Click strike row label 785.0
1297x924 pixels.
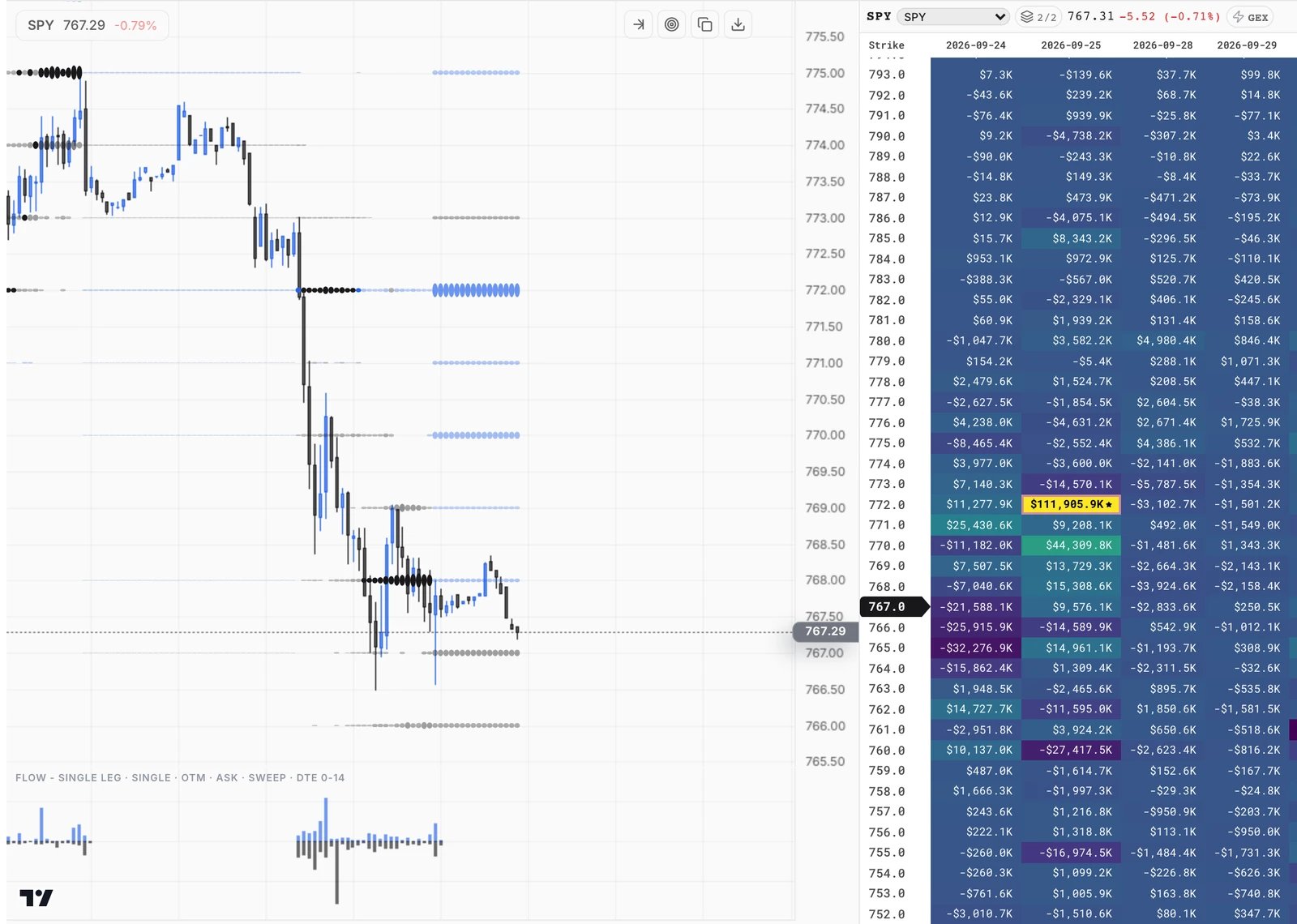[x=887, y=238]
